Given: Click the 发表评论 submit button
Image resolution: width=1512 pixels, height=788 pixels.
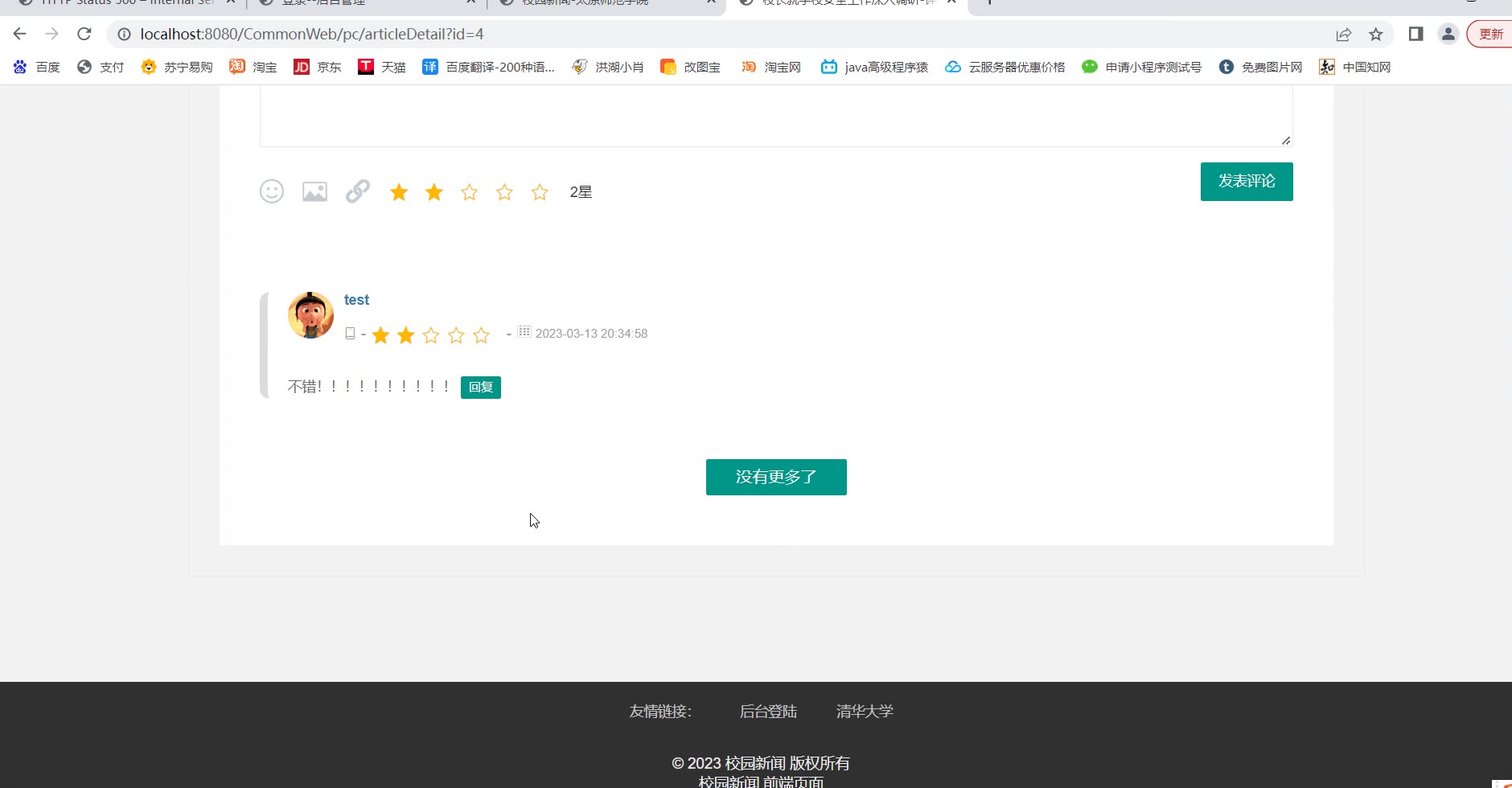Looking at the screenshot, I should pyautogui.click(x=1247, y=182).
